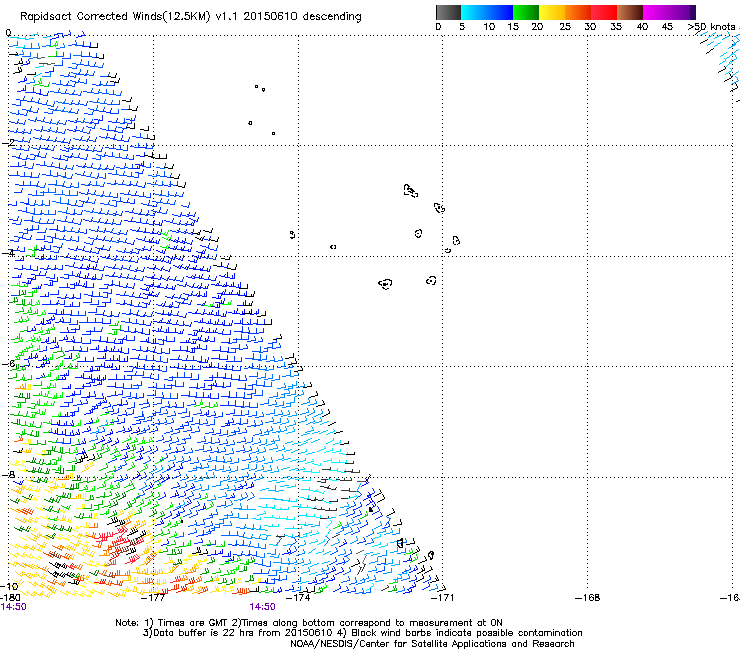Select the '-171' longitude axis label
Viewport: 740px width, 650px height.
pyautogui.click(x=442, y=598)
